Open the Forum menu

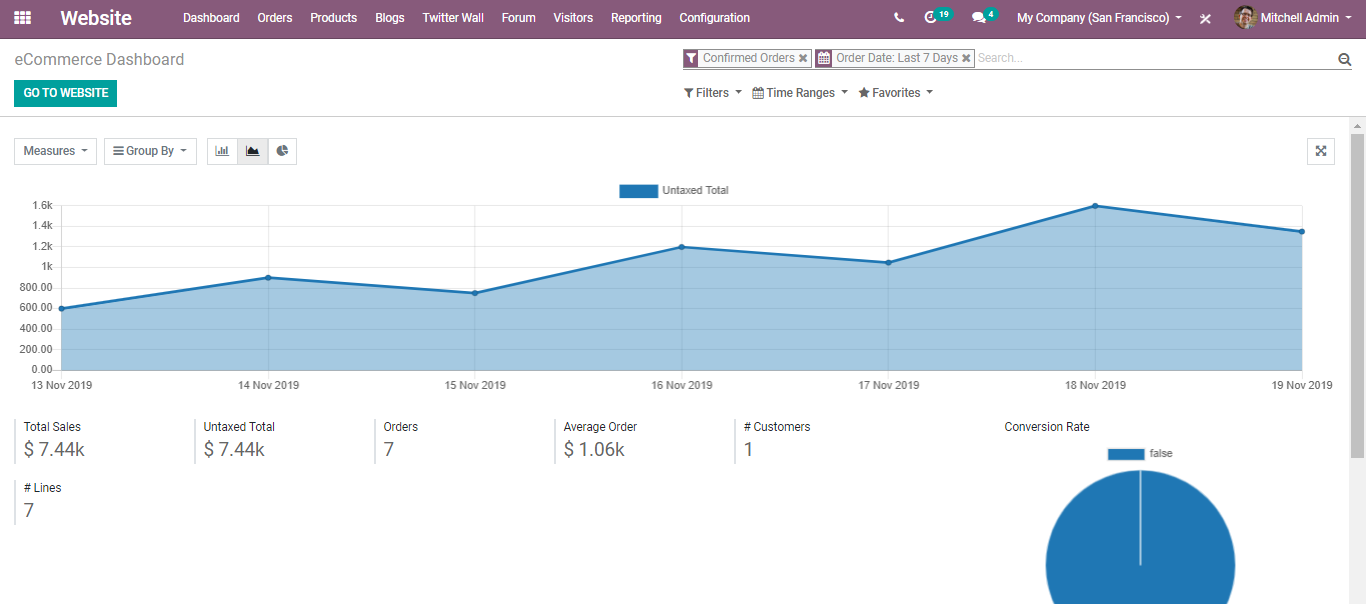tap(518, 18)
